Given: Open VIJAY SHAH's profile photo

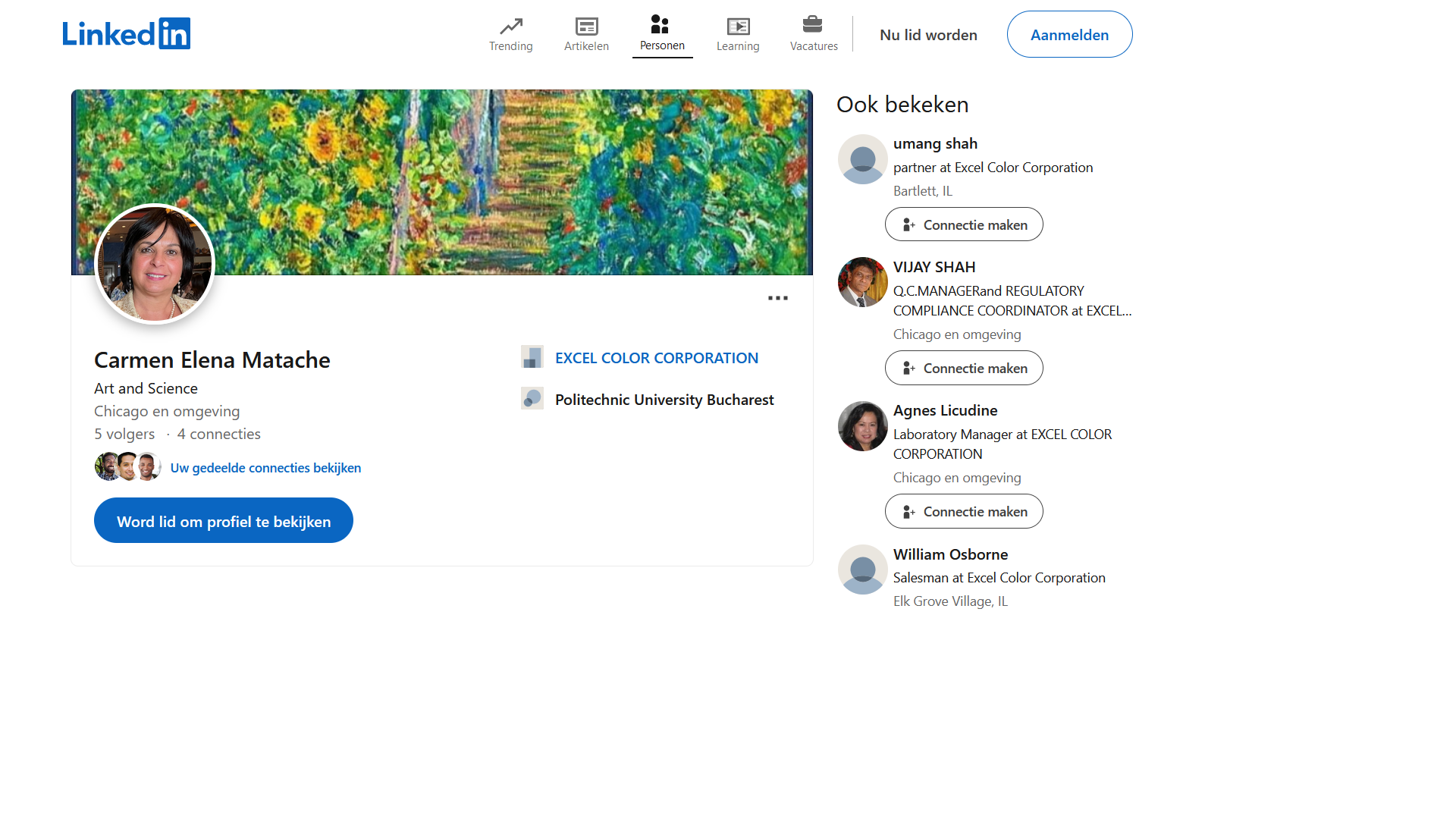Looking at the screenshot, I should pos(863,282).
